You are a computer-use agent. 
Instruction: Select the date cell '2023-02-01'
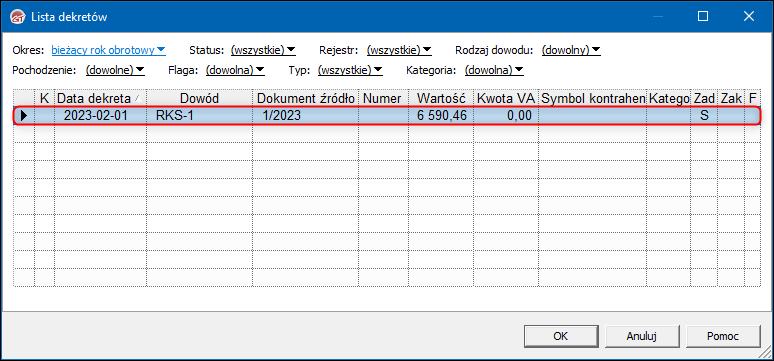click(x=100, y=116)
